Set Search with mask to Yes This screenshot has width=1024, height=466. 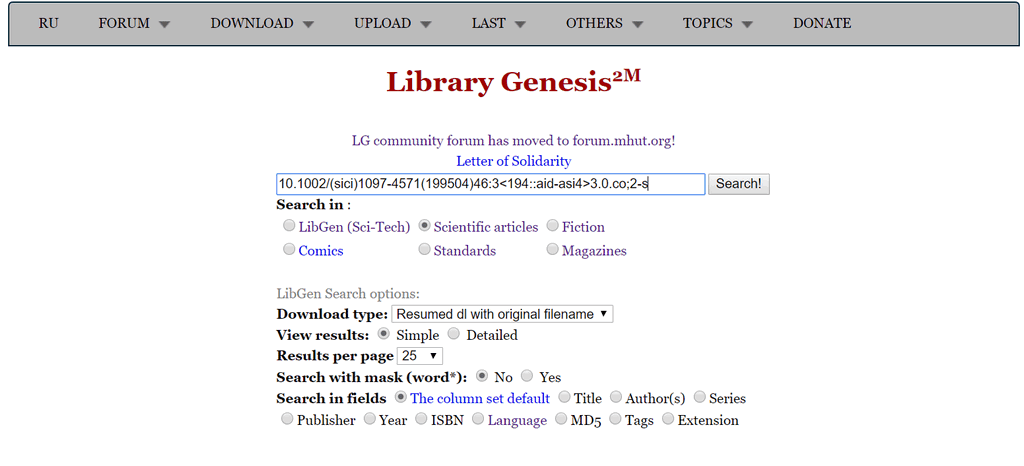pos(528,376)
